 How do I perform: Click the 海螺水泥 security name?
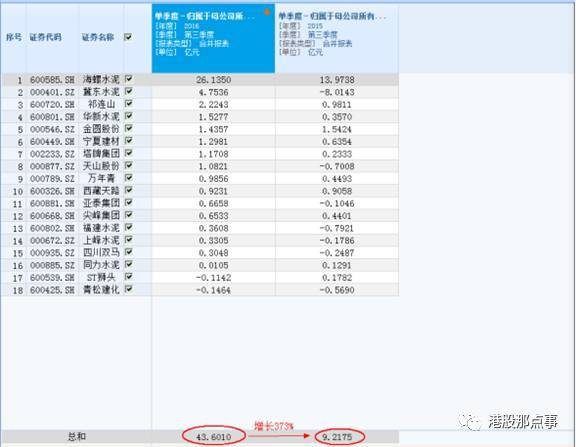[x=101, y=79]
